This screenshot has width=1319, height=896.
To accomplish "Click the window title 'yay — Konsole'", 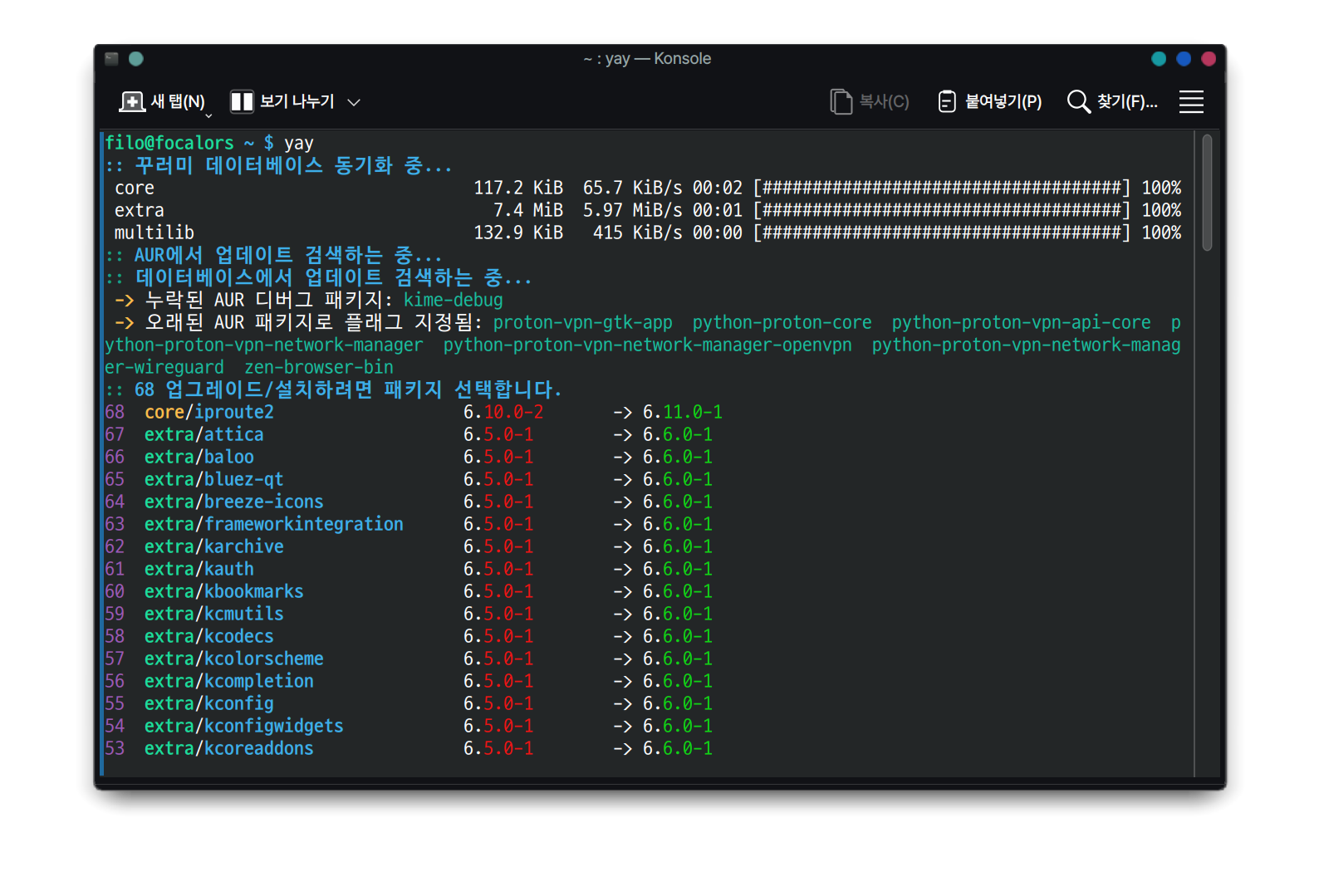I will [658, 58].
